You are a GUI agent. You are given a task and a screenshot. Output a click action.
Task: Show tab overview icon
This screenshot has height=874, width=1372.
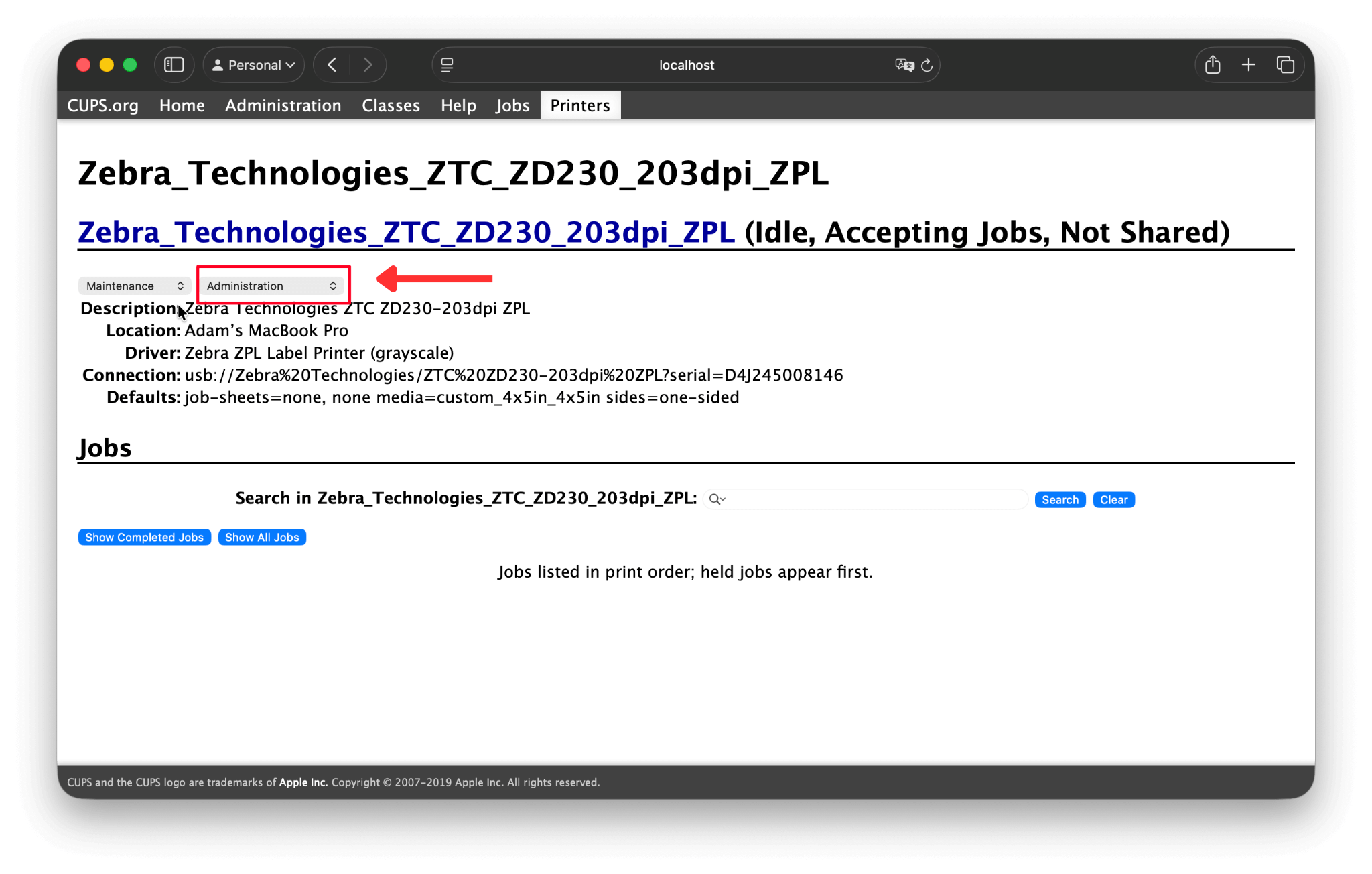(1285, 65)
